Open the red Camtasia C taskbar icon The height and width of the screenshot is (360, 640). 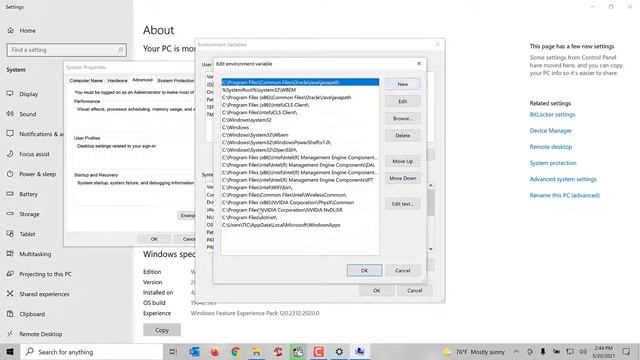[318, 351]
